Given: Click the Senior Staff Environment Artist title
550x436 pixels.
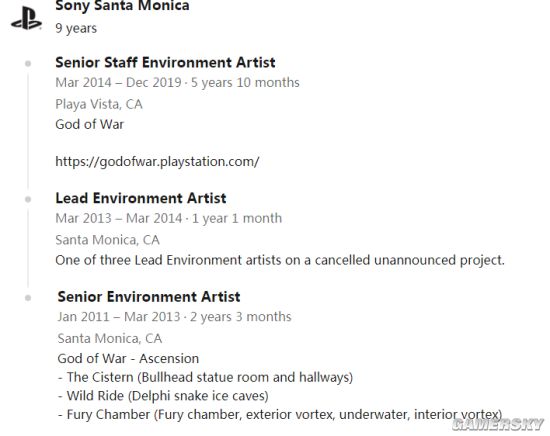Looking at the screenshot, I should (165, 63).
